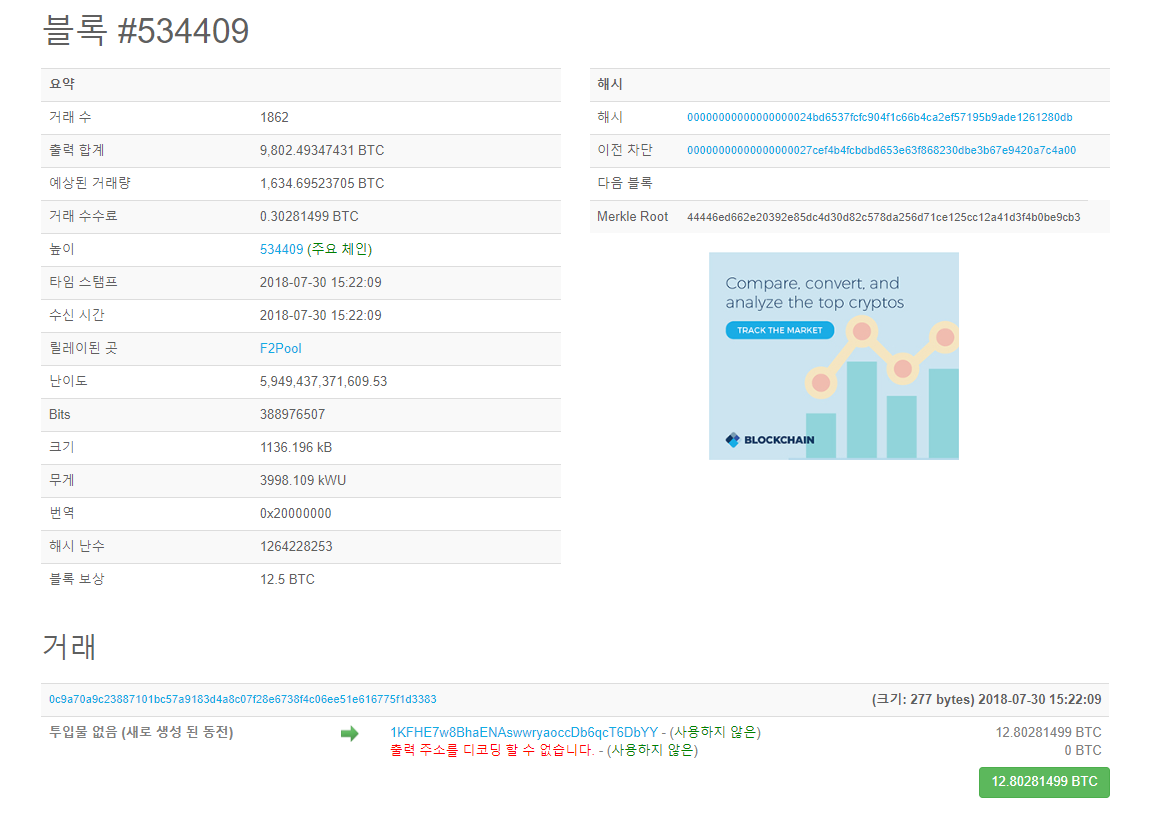
Task: Click the 거래 수수료 fee label
Action: (x=83, y=216)
